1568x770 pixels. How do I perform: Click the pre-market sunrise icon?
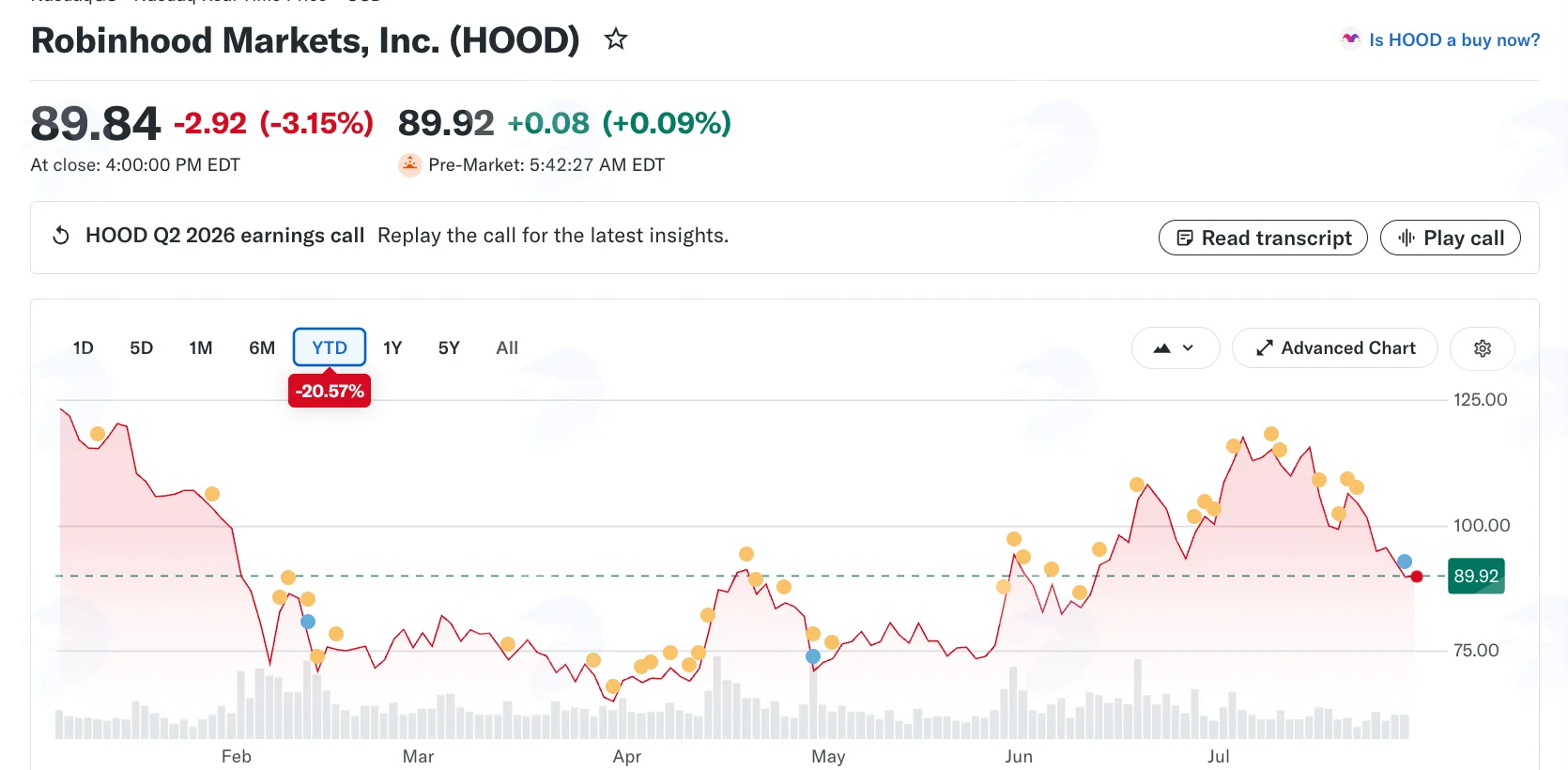pos(409,165)
